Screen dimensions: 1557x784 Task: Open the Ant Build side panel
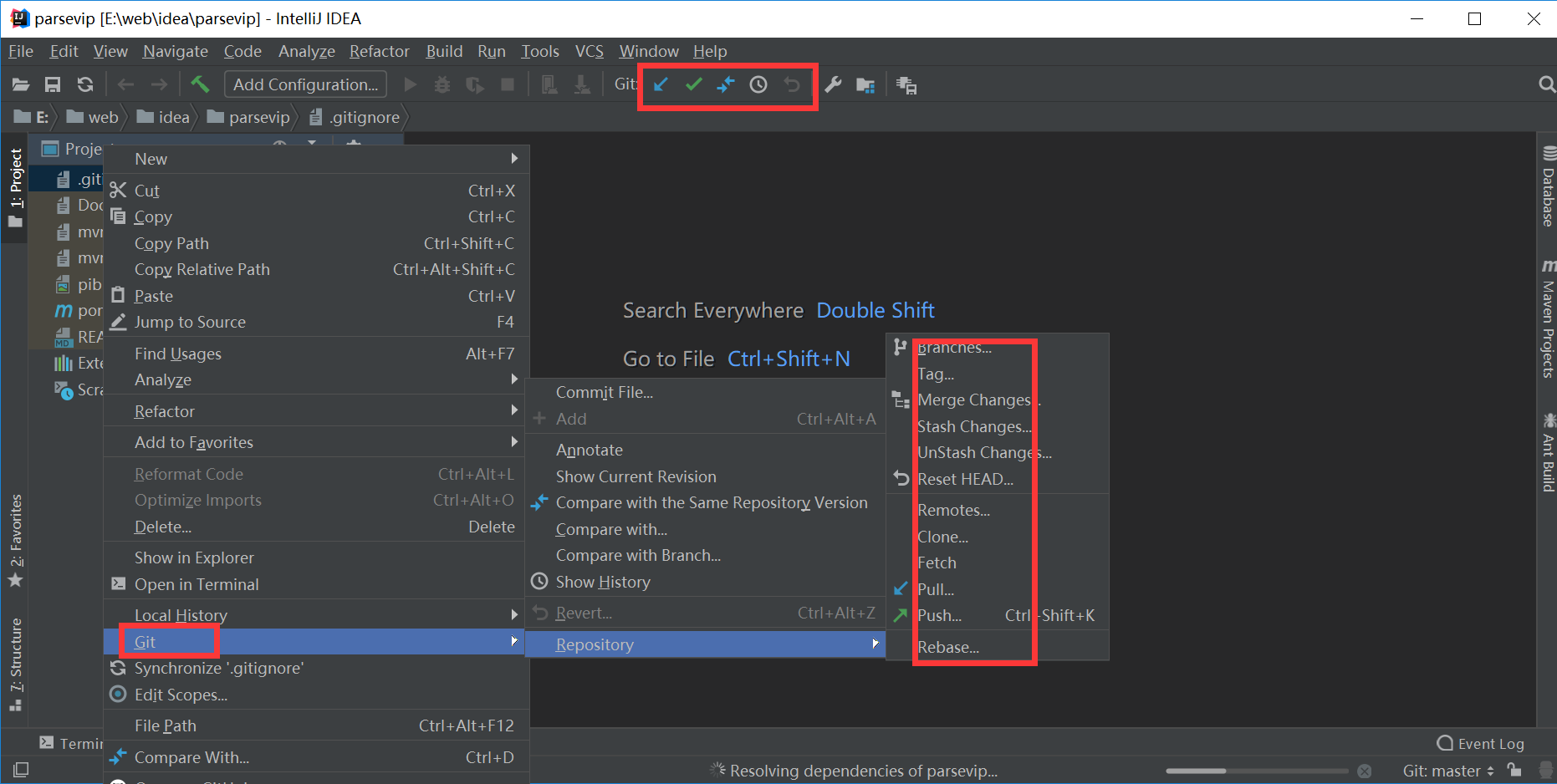click(1548, 451)
